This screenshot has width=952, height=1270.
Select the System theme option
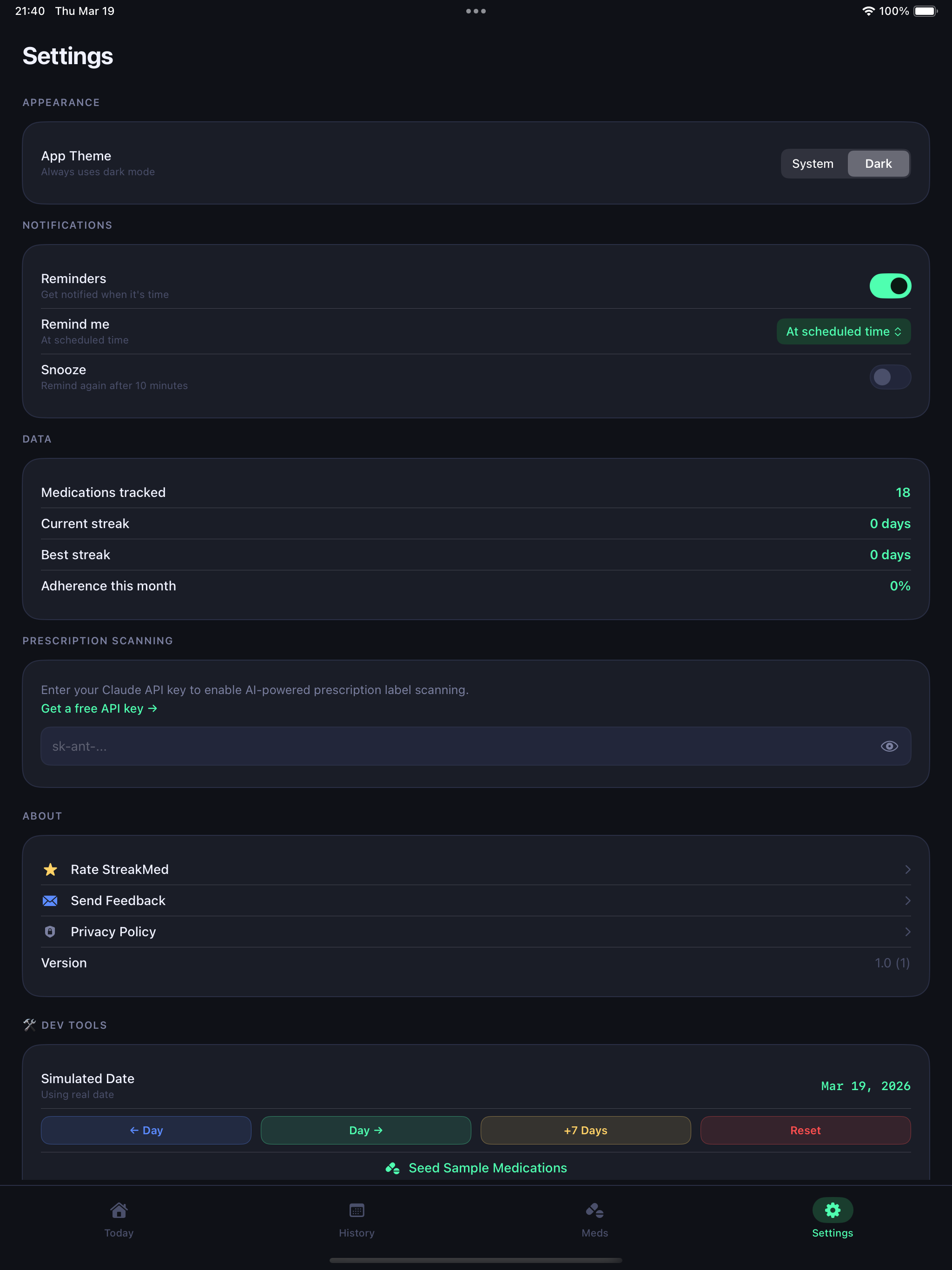[813, 164]
